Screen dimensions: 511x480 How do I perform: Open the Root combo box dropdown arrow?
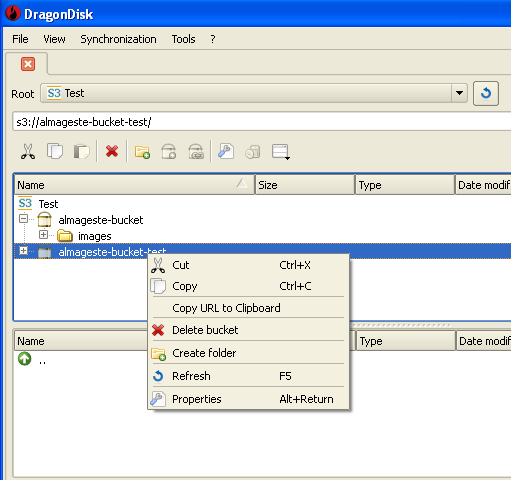(459, 93)
